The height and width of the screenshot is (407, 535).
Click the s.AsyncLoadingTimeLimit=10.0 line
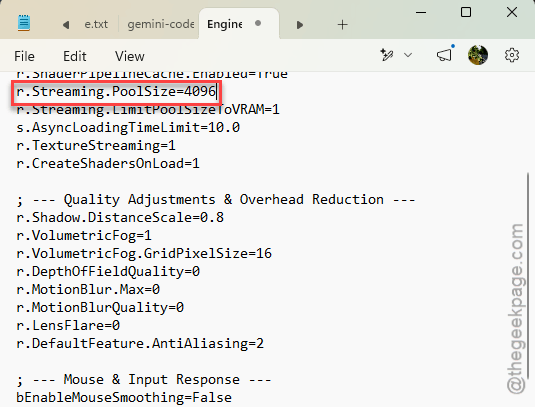tap(128, 128)
